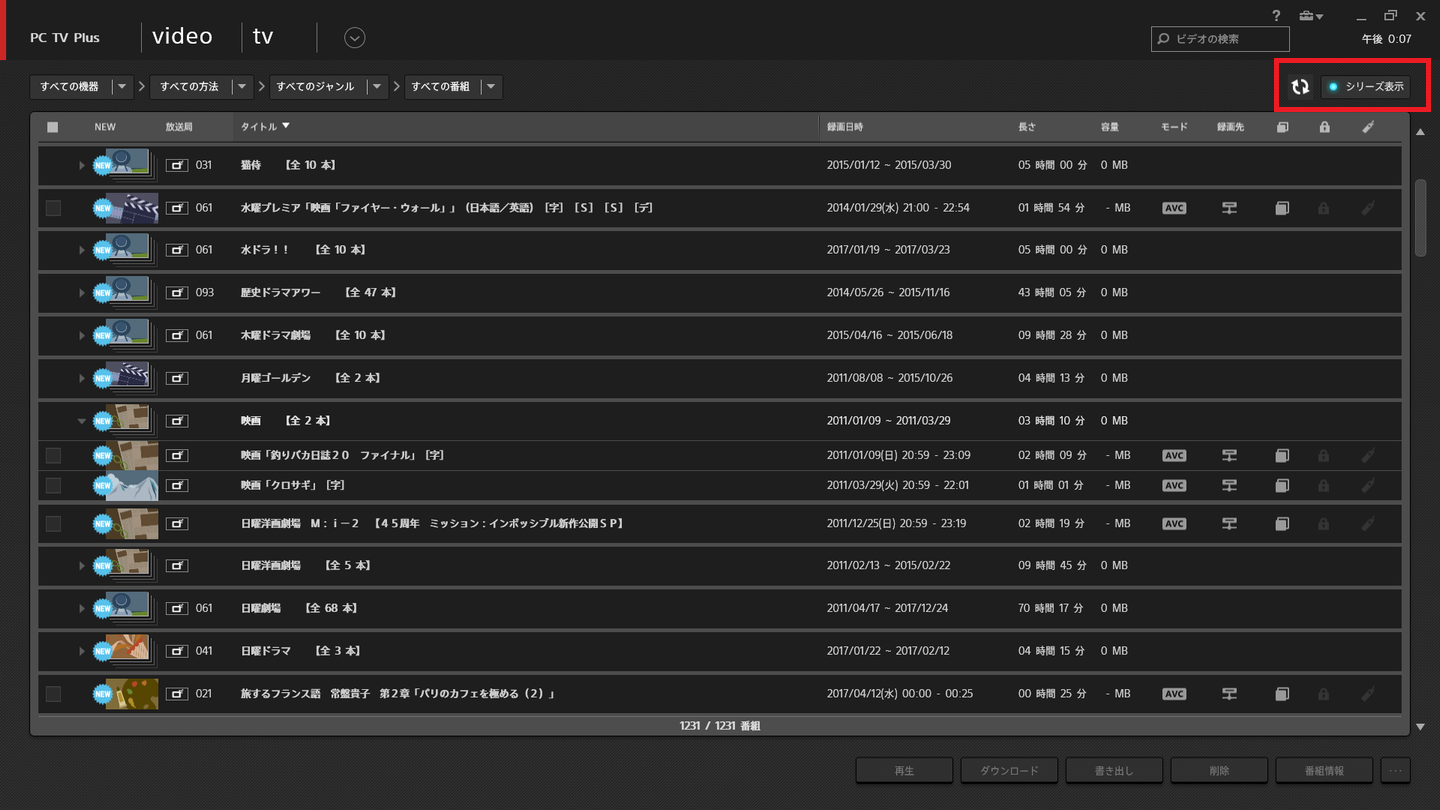Open the Help question mark icon
The height and width of the screenshot is (810, 1440).
[1276, 15]
